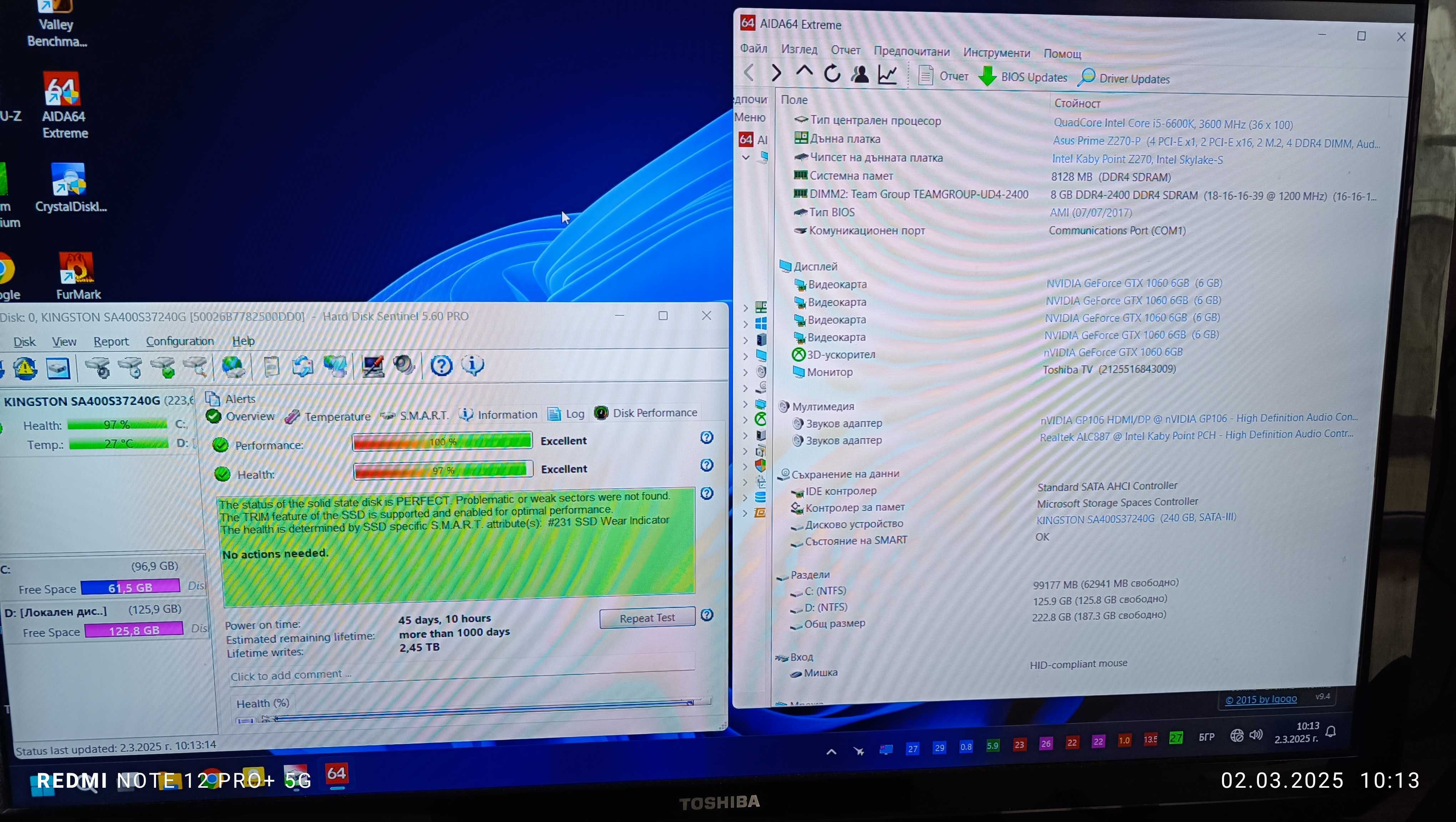Click the globe with disk toolbar icon
Screen dimensions: 1456x822
click(233, 367)
